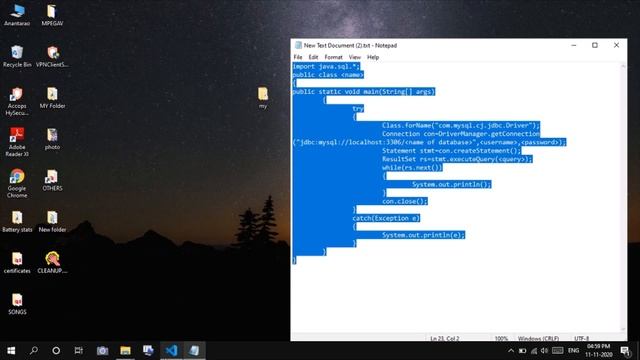640x360 pixels.
Task: Open the MY Folder desktop folder
Action: [52, 98]
